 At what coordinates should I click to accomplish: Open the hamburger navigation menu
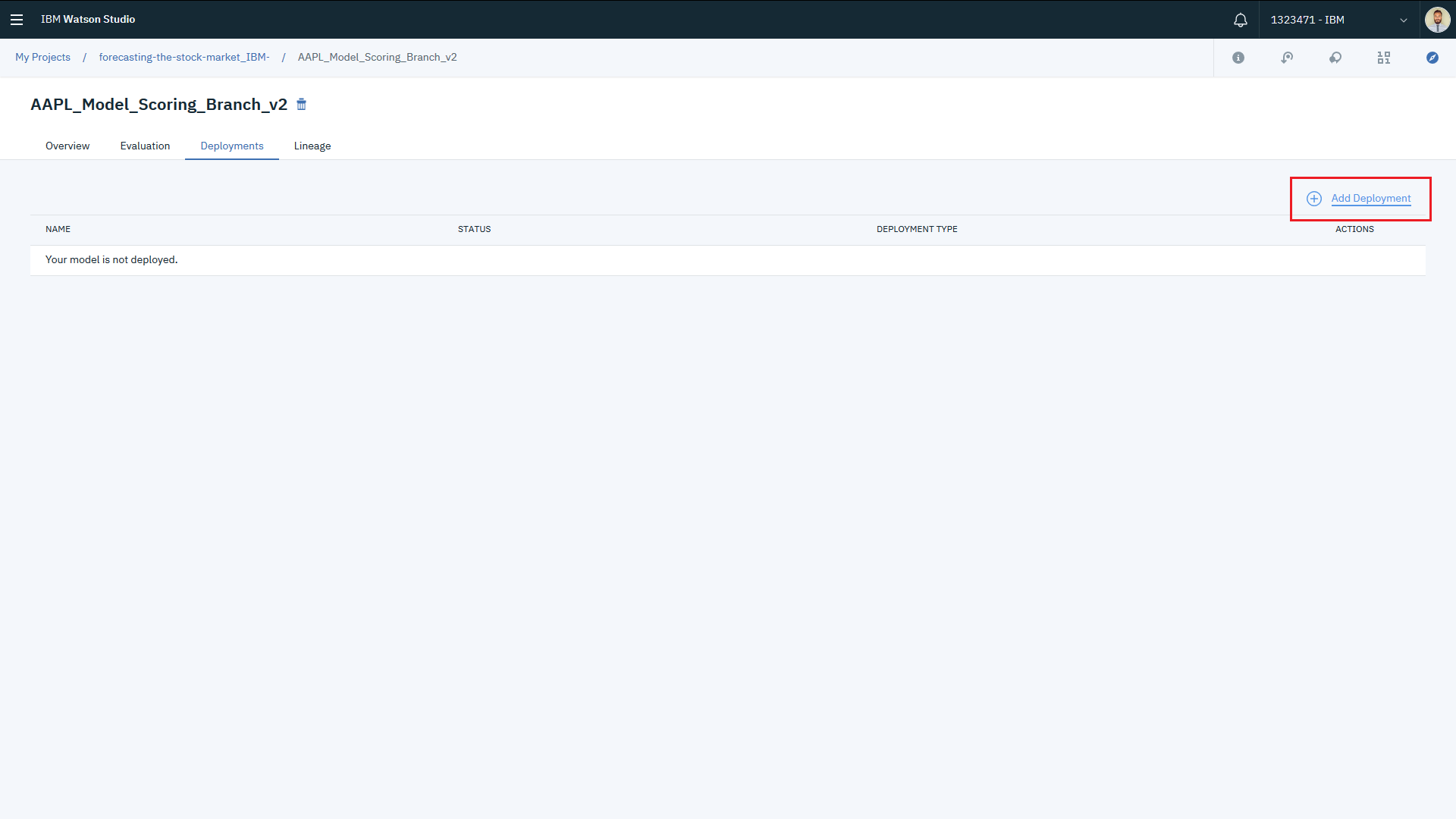click(x=17, y=20)
